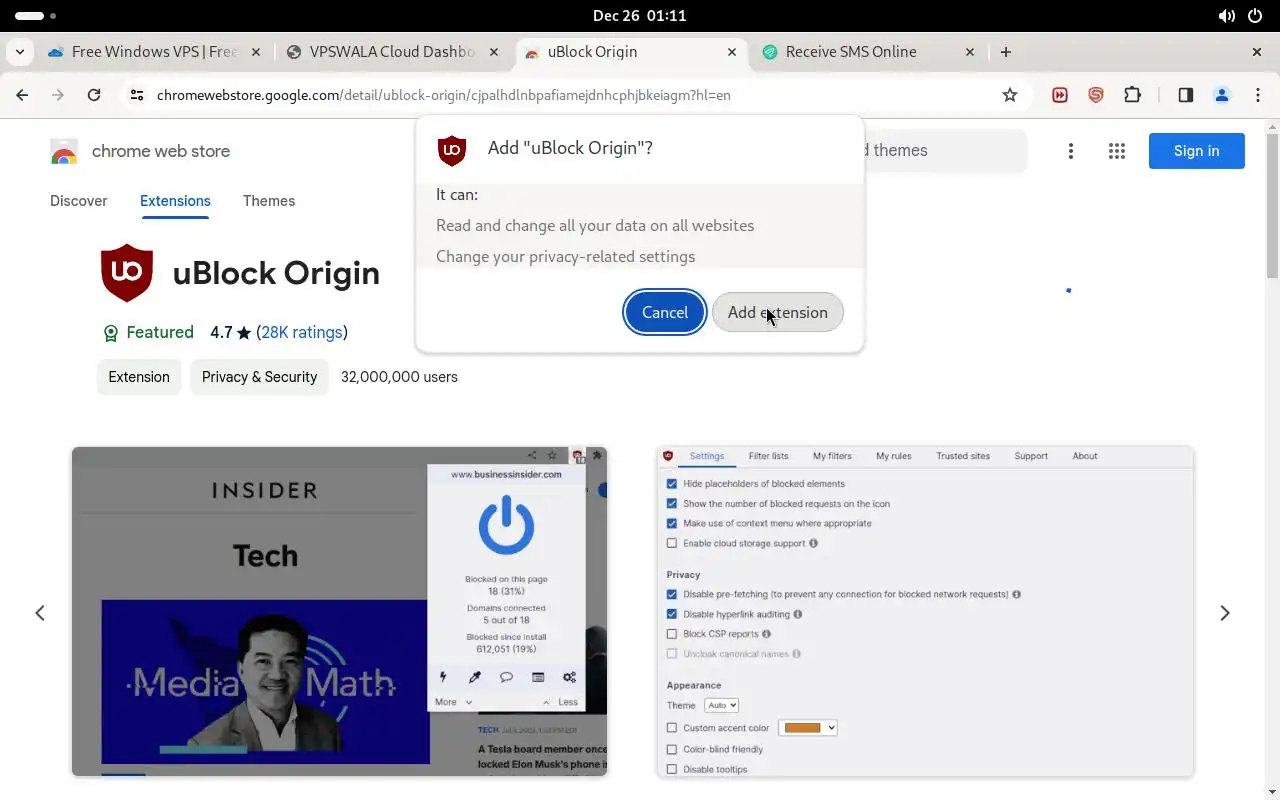Open the Themes section
This screenshot has height=800, width=1280.
[x=269, y=201]
